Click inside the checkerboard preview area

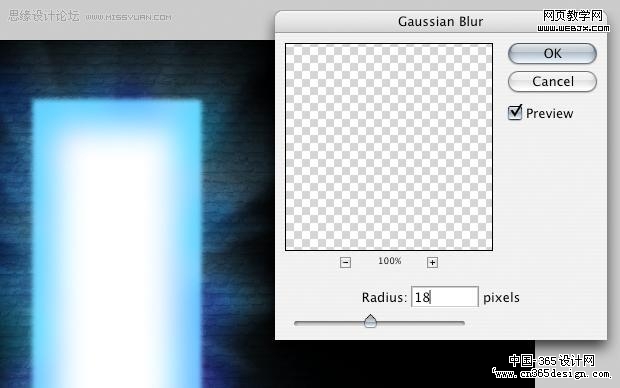click(x=389, y=147)
